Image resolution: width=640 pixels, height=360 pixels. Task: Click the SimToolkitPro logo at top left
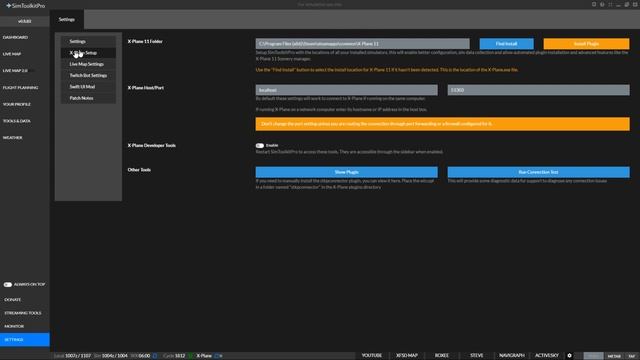pos(25,6)
